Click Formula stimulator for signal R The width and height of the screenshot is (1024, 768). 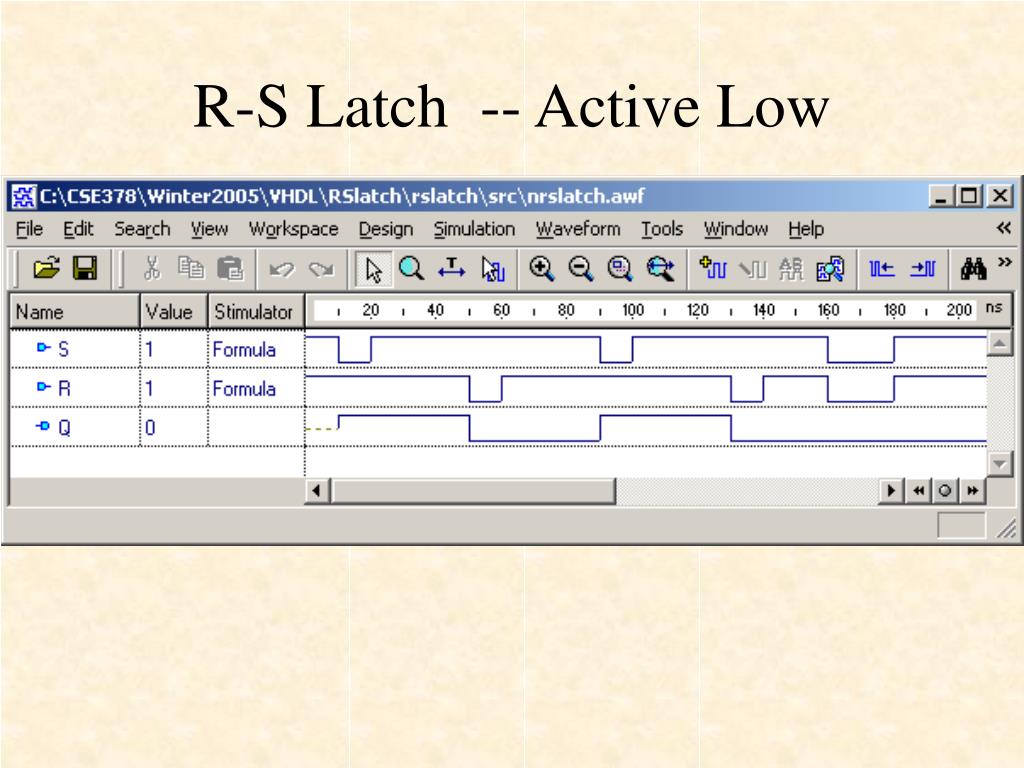point(244,389)
